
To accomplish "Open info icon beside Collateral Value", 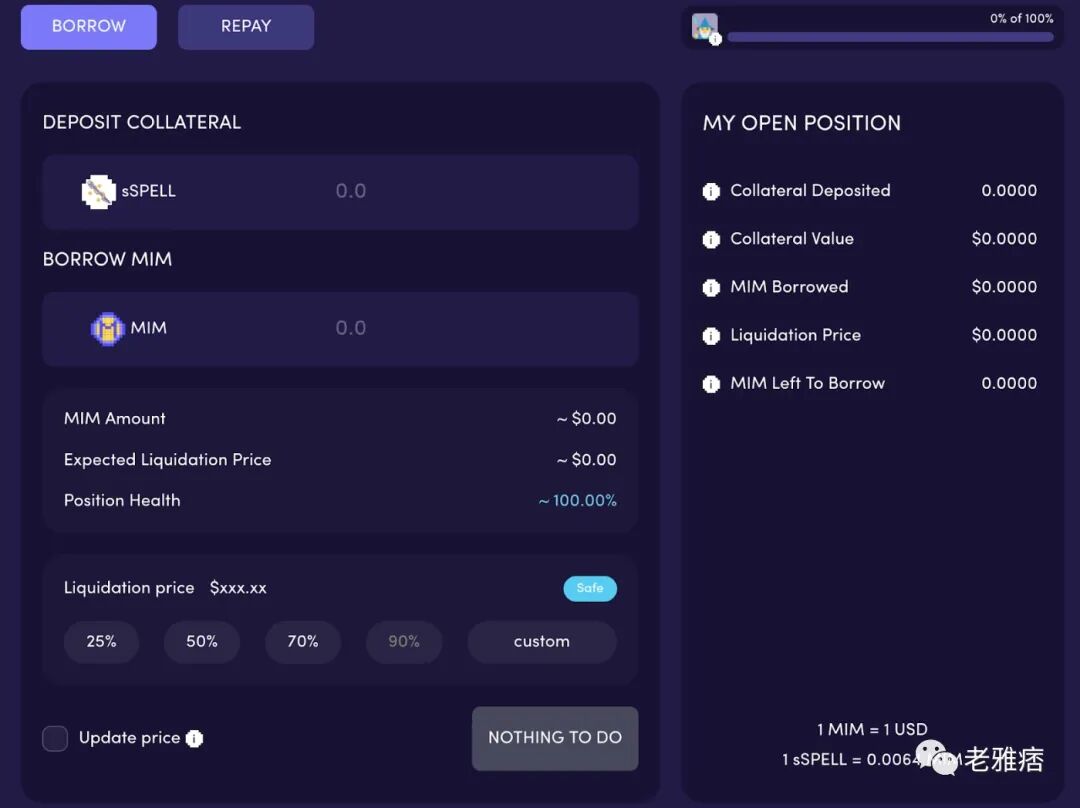I will 711,240.
